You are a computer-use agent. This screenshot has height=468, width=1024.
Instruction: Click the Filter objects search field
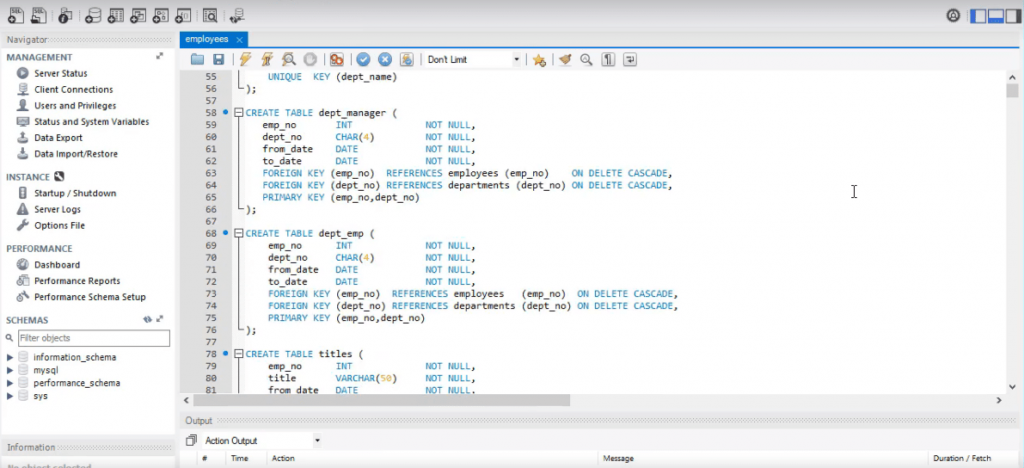pyautogui.click(x=92, y=338)
